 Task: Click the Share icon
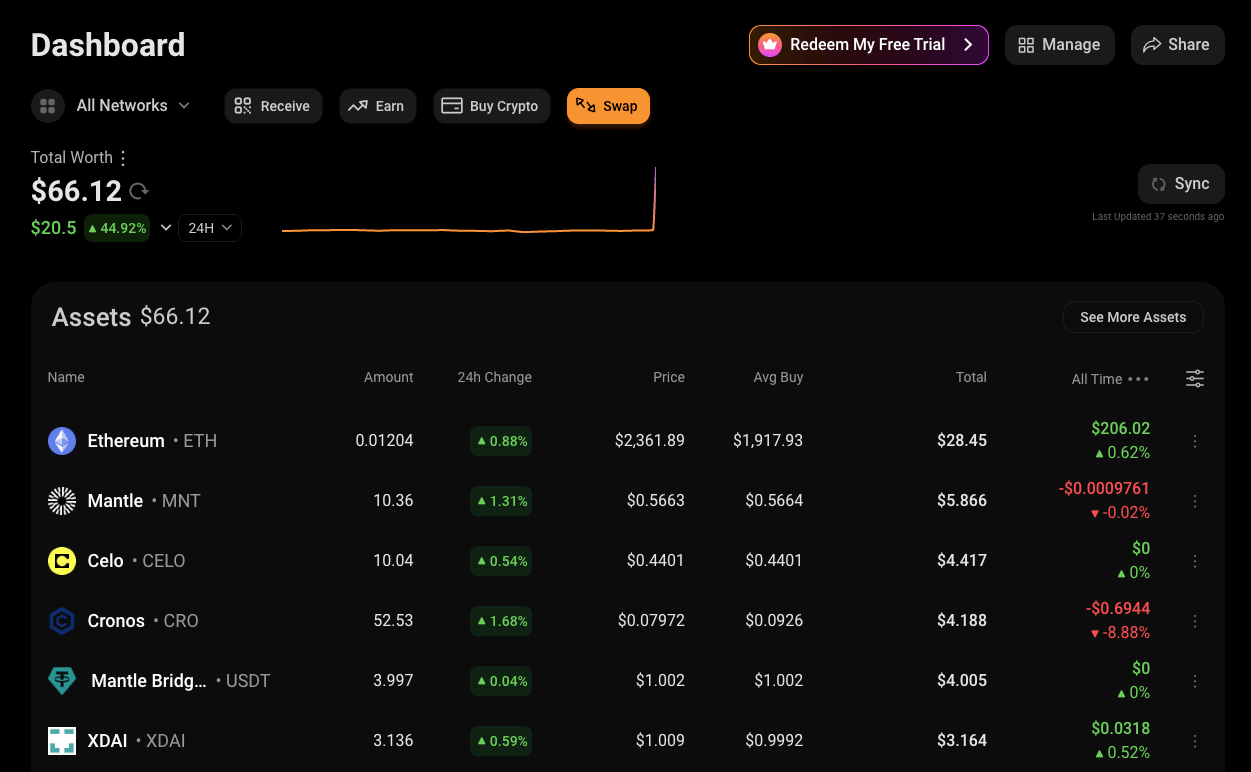(x=1152, y=44)
